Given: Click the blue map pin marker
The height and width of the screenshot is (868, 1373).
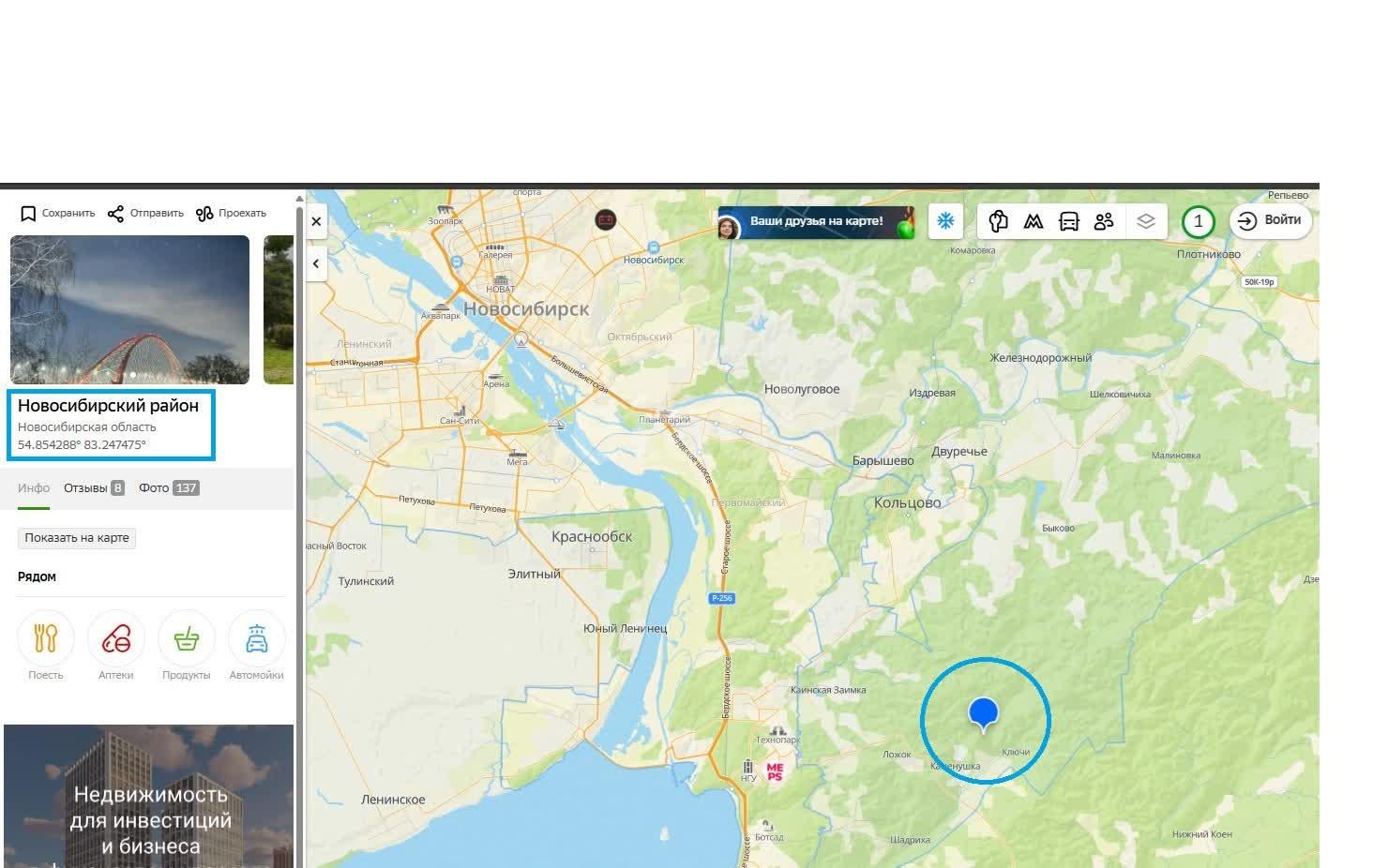Looking at the screenshot, I should (x=983, y=714).
